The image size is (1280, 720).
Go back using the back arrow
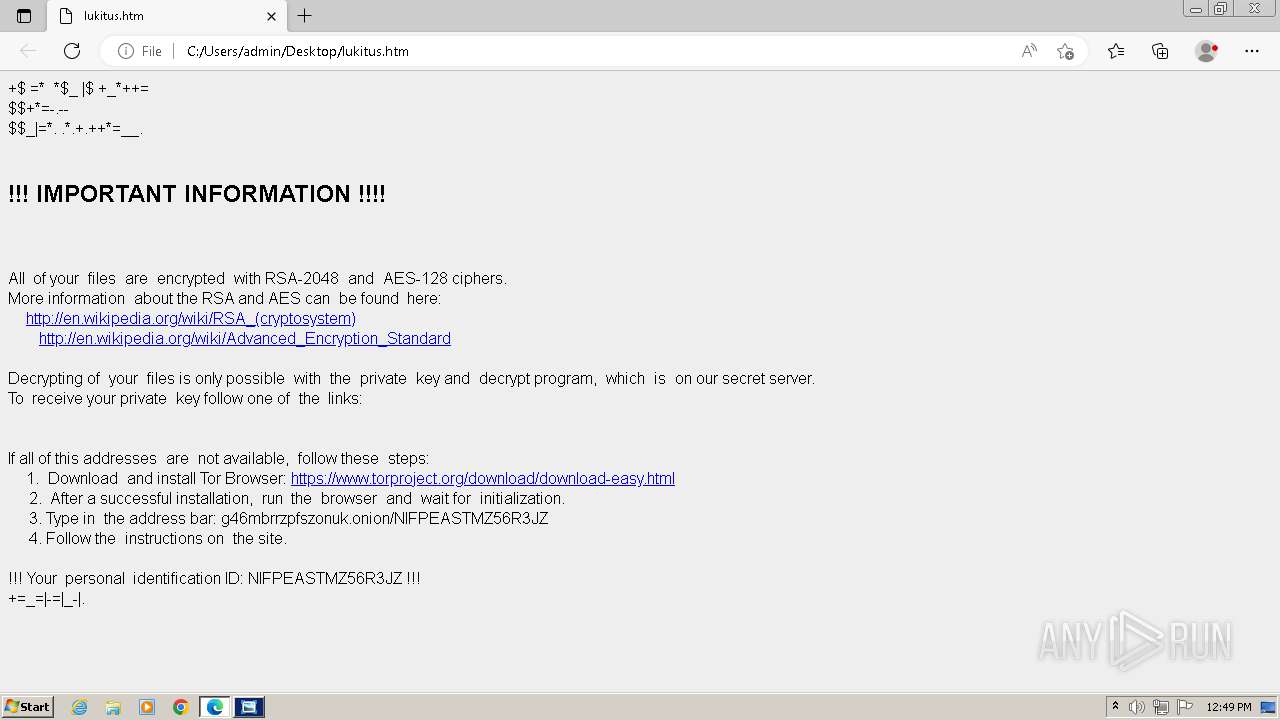[28, 51]
